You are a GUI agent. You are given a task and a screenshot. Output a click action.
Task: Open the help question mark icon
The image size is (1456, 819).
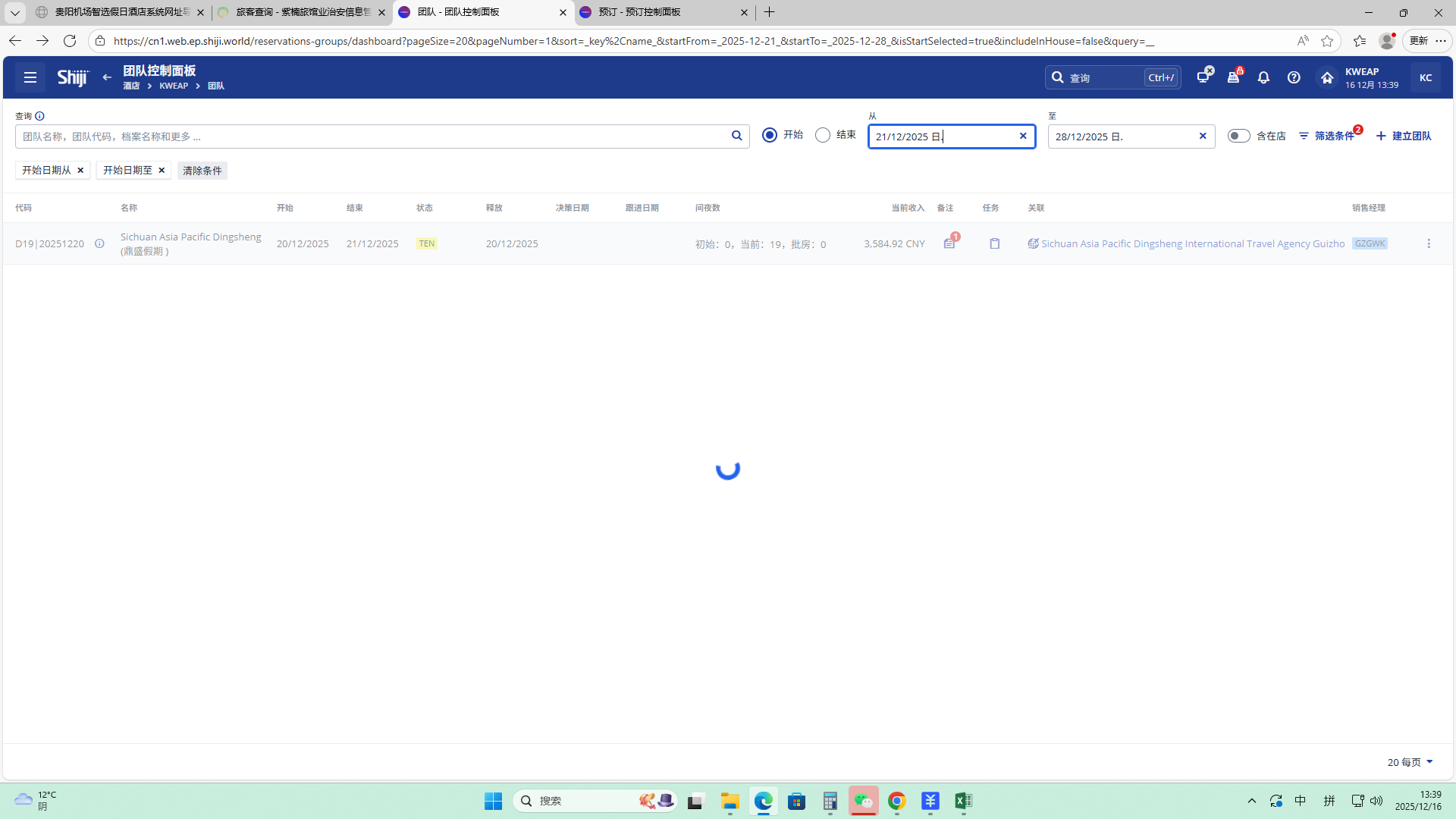coord(1294,77)
